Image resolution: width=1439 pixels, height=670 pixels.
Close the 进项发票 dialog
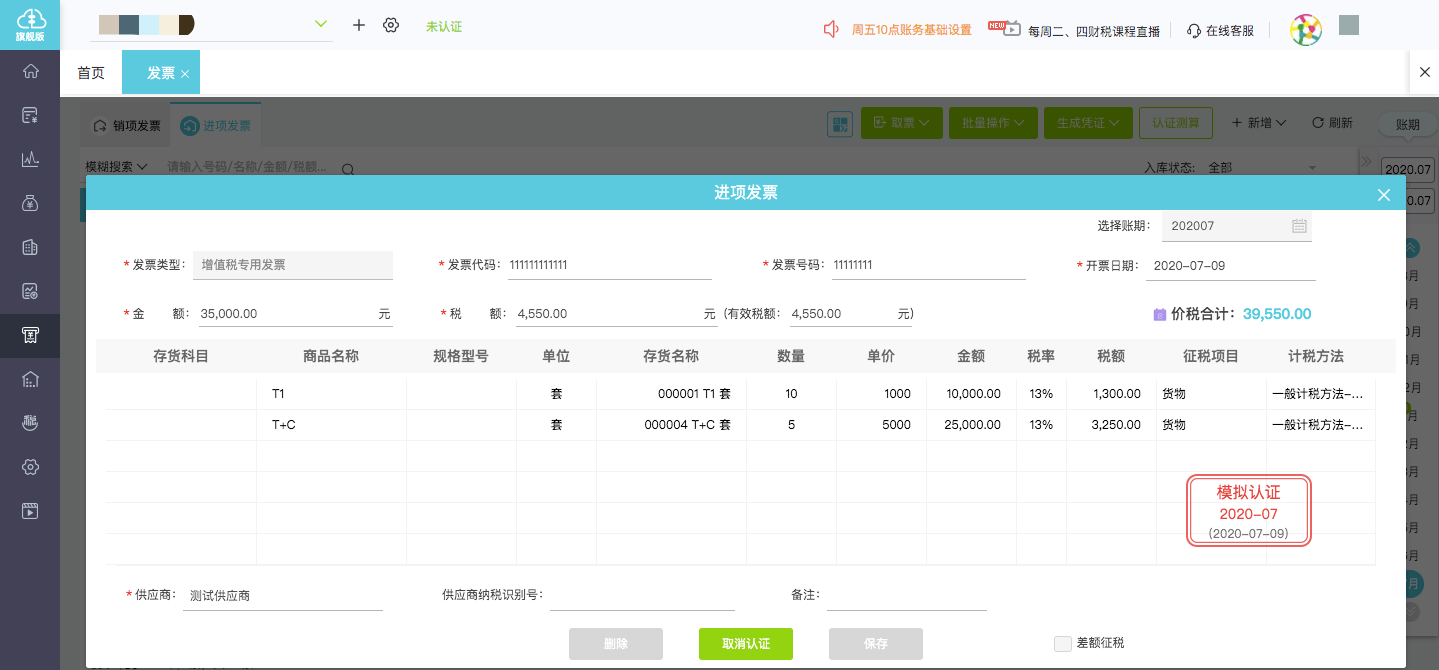1384,195
